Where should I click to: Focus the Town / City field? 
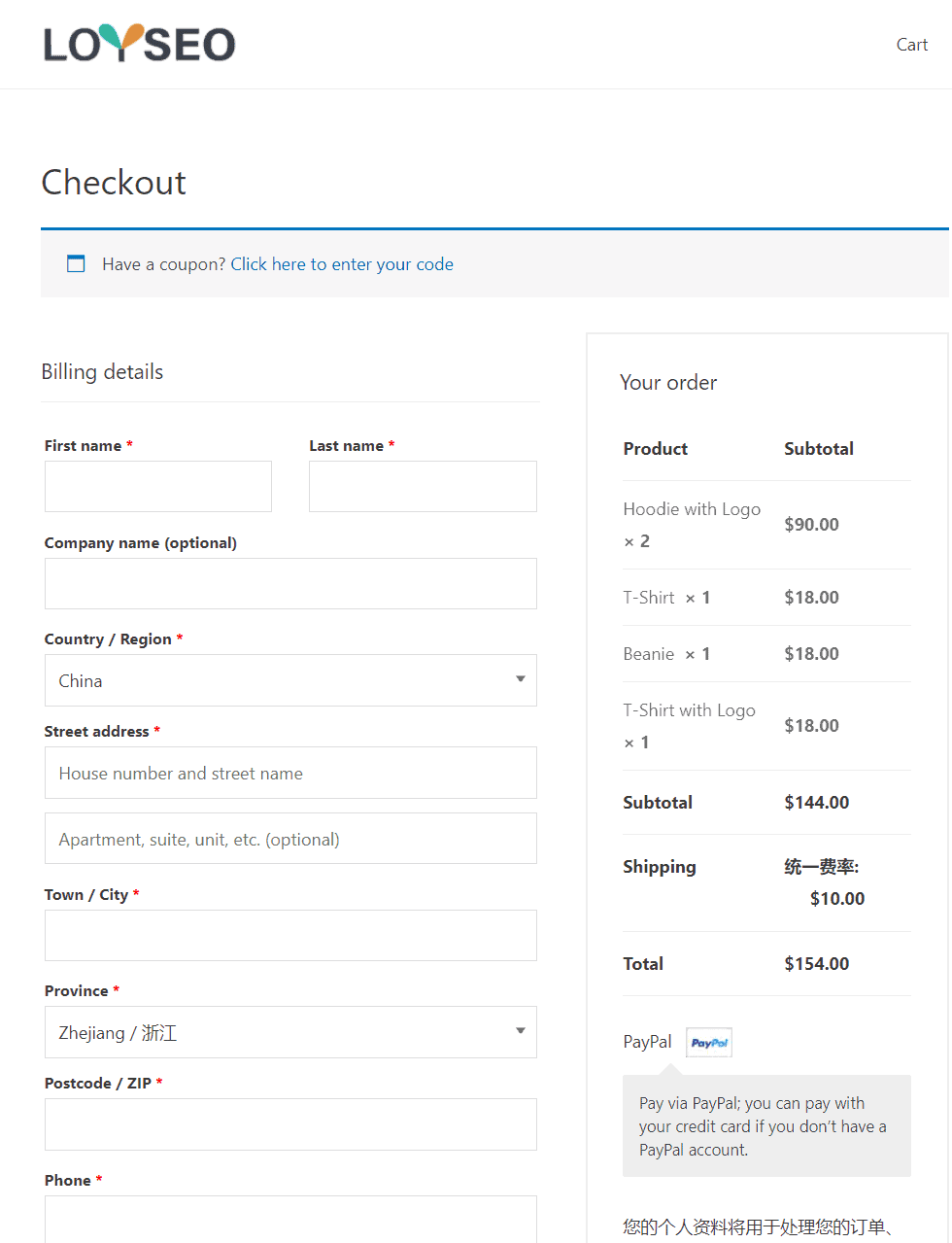click(290, 935)
